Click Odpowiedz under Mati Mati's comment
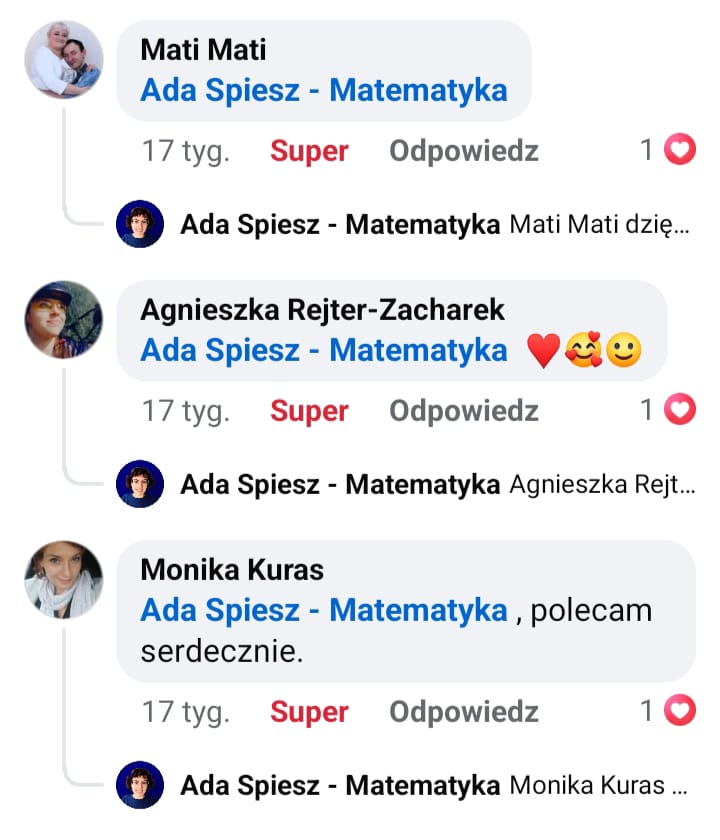720x840 pixels. [463, 151]
